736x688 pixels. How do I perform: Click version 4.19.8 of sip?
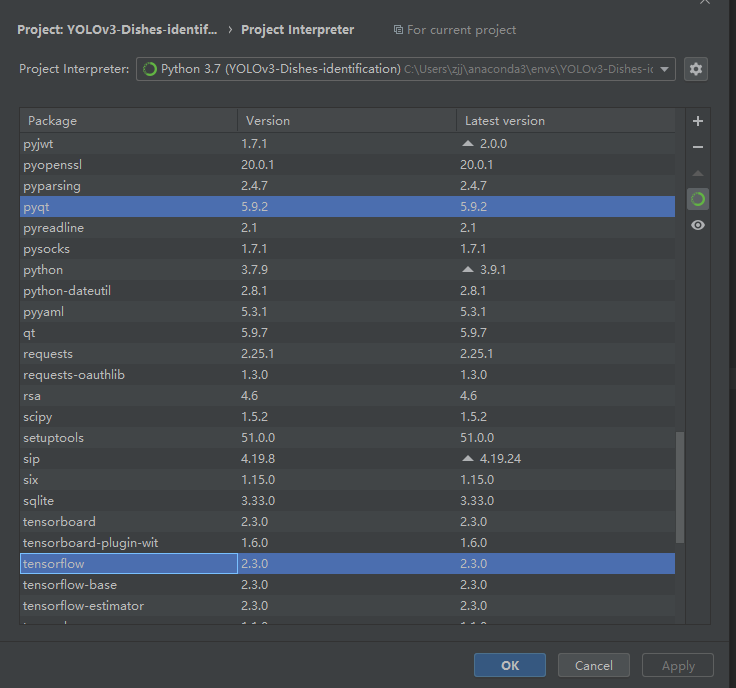coord(258,459)
